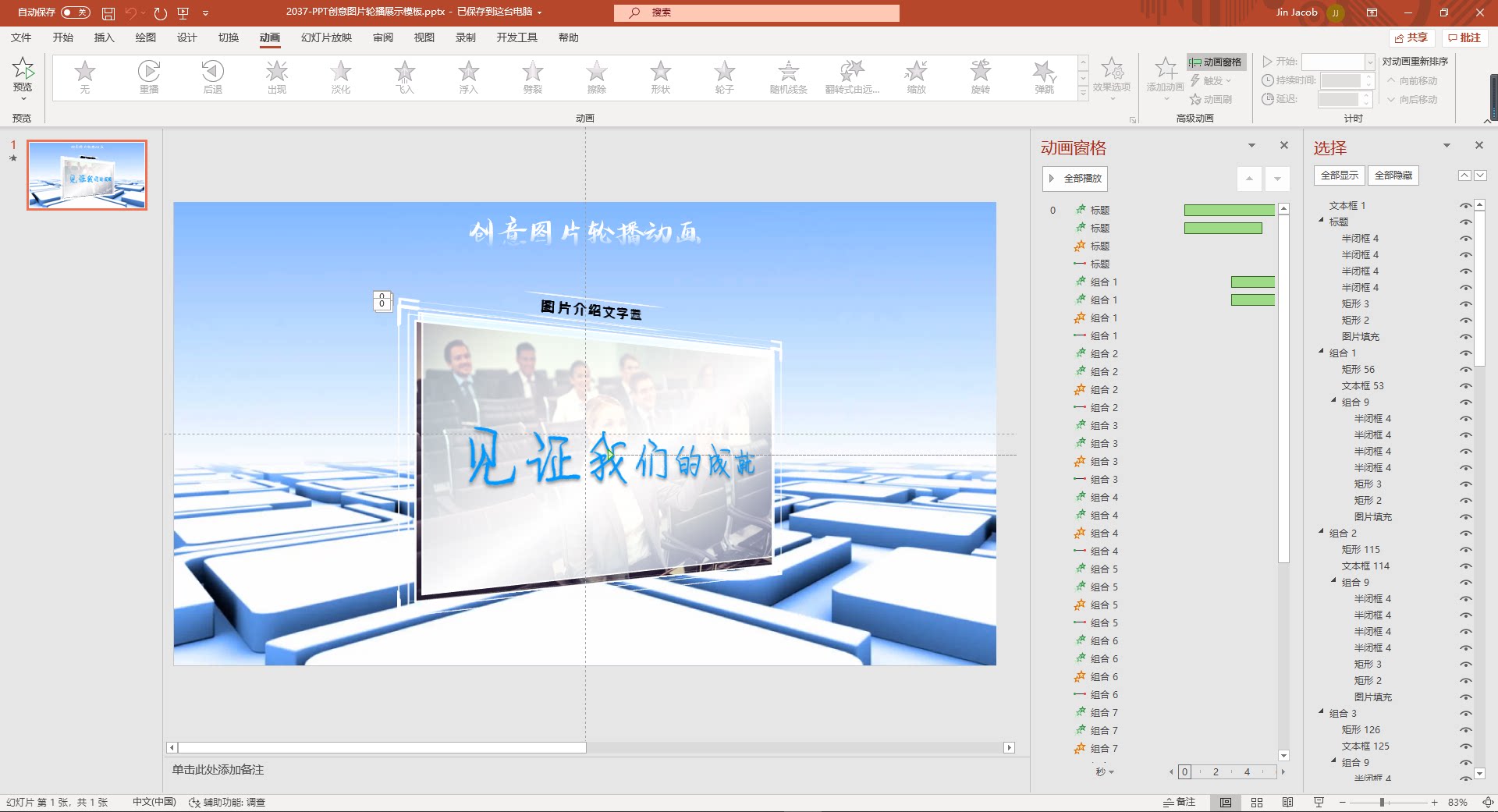Image resolution: width=1498 pixels, height=812 pixels.
Task: Toggle visibility of 文本框 53
Action: (x=1466, y=386)
